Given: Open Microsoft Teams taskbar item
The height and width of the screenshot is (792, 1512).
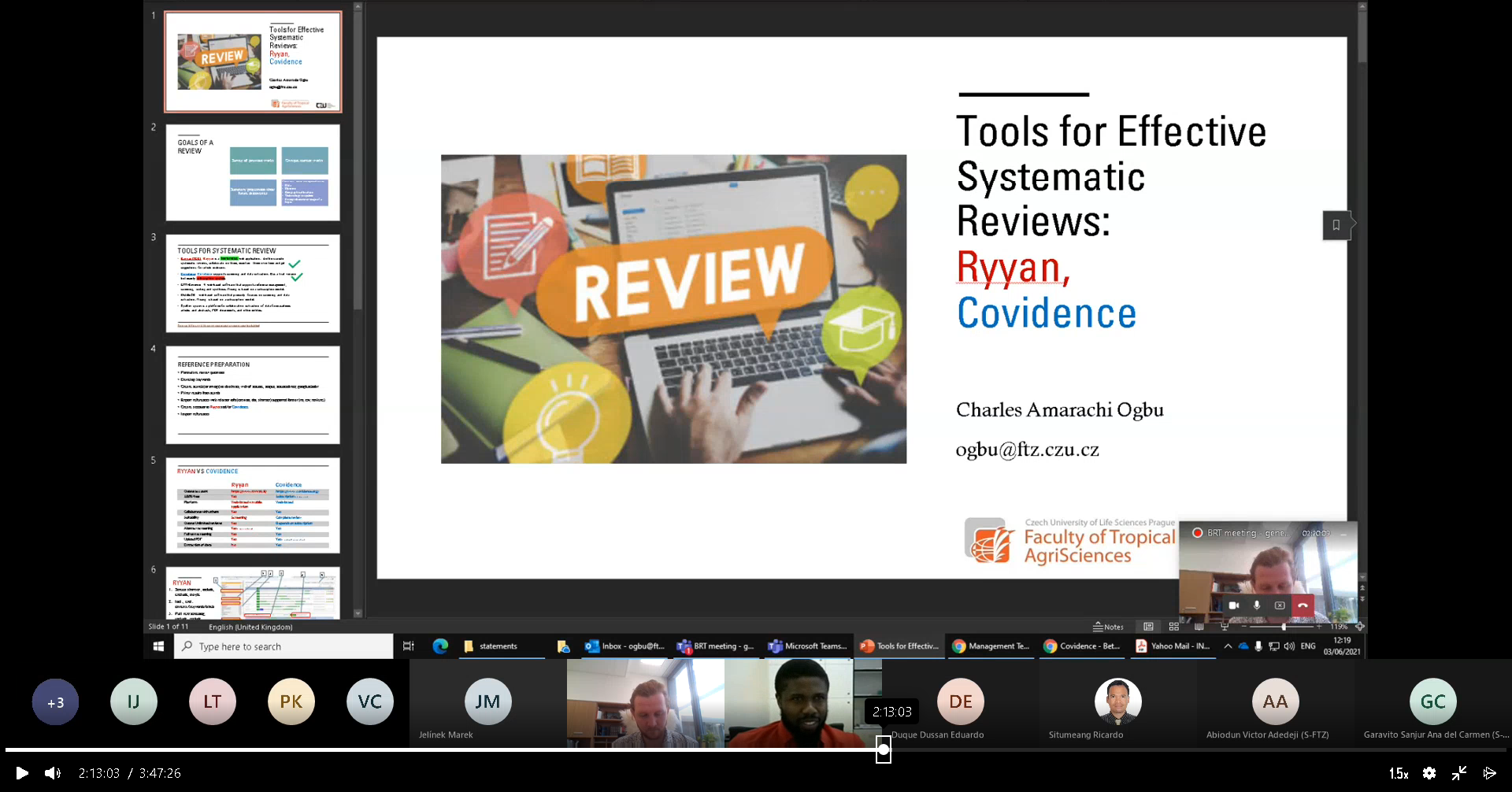Looking at the screenshot, I should pyautogui.click(x=808, y=646).
